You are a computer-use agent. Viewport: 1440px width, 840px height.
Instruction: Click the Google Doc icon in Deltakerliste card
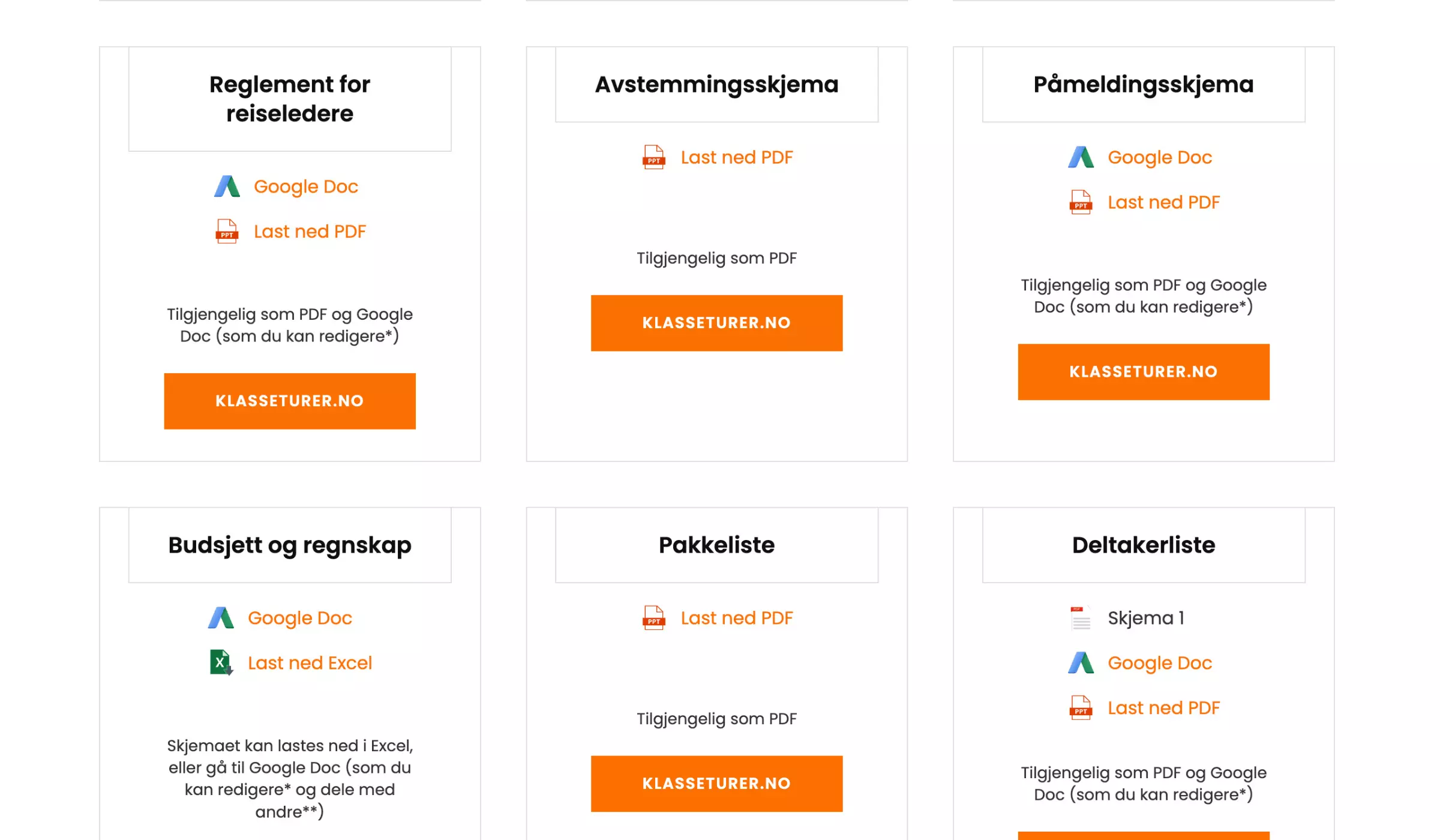click(x=1080, y=663)
